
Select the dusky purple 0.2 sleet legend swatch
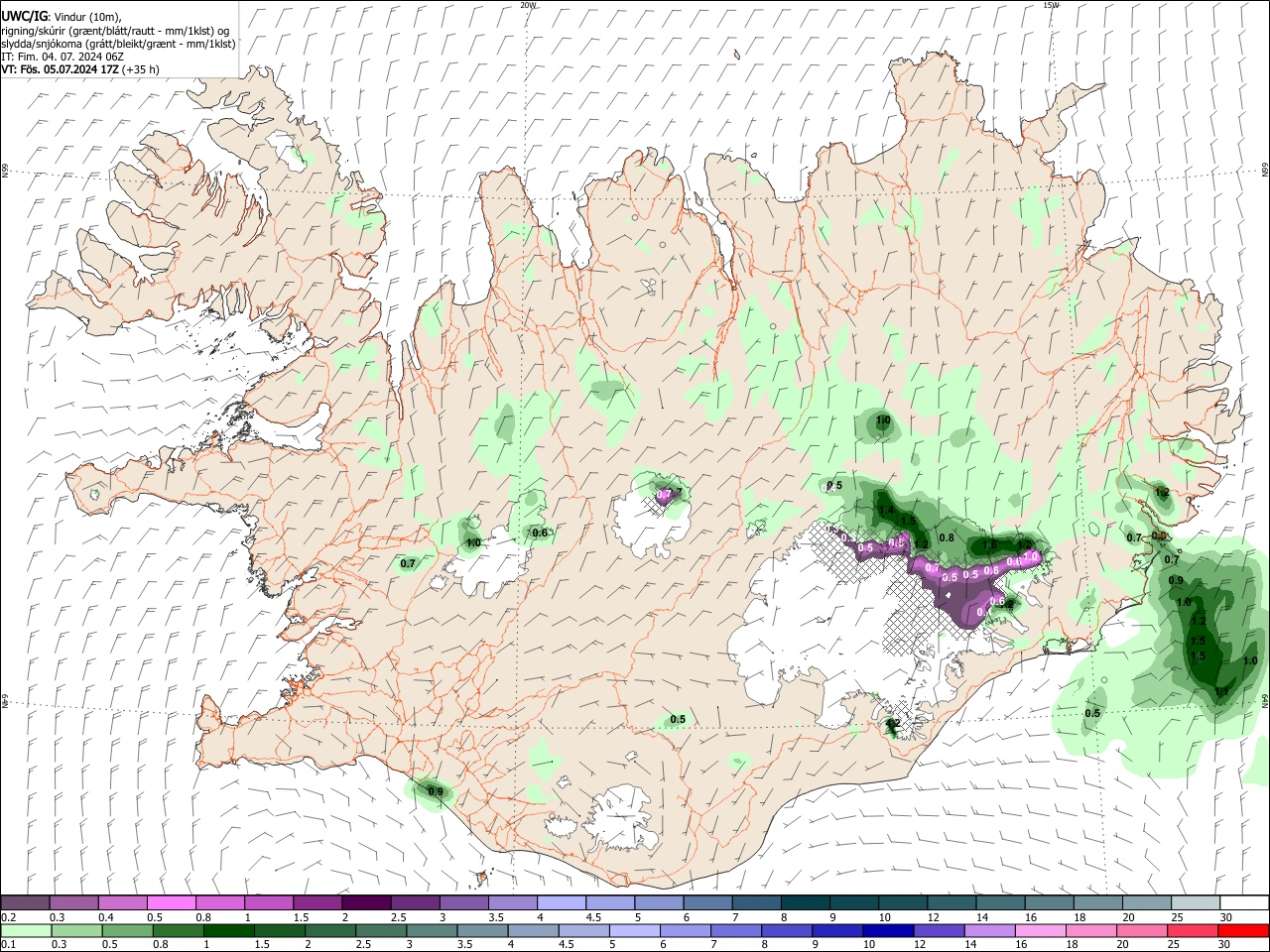pyautogui.click(x=25, y=902)
